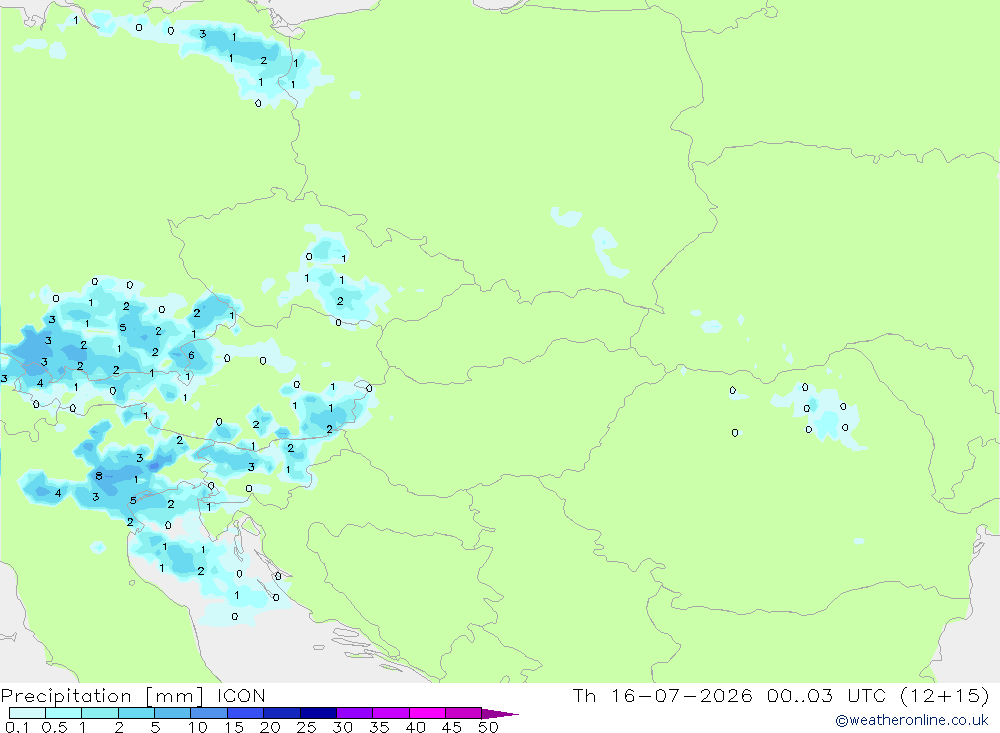Click the '20' legend scale label
This screenshot has width=1000, height=733.
pos(270,727)
